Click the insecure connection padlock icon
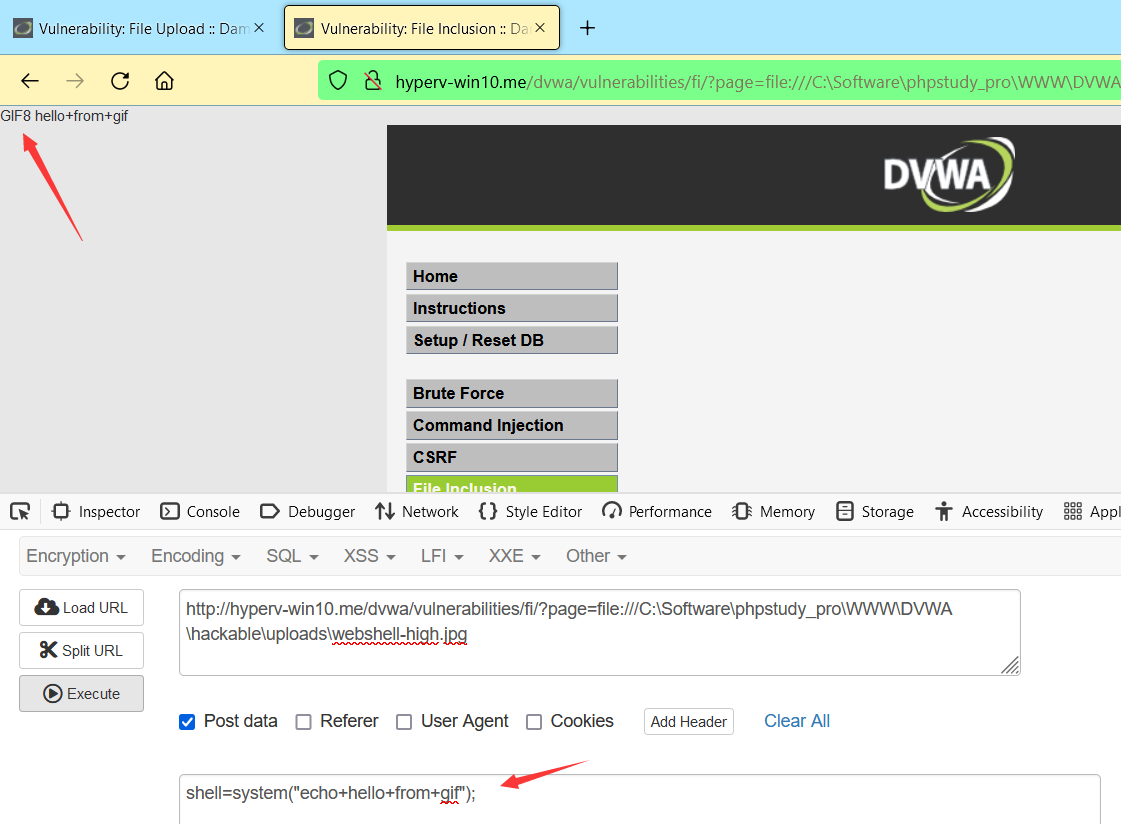 [372, 81]
